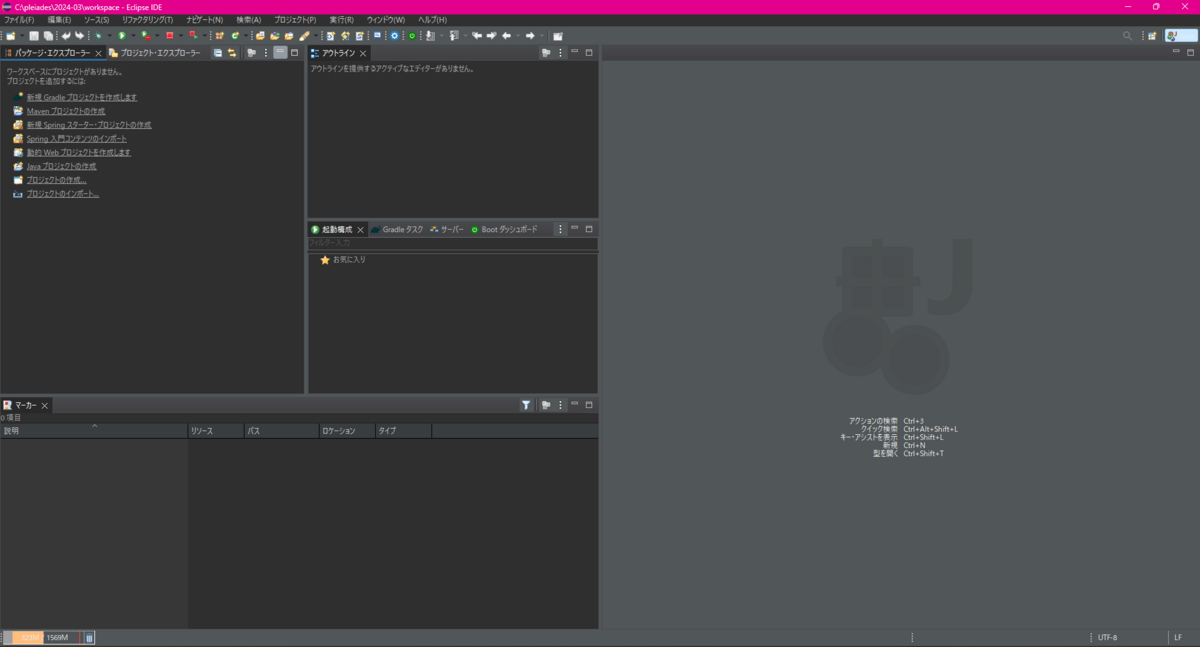Maximize the Markers view
This screenshot has width=1200, height=647.
(x=589, y=405)
